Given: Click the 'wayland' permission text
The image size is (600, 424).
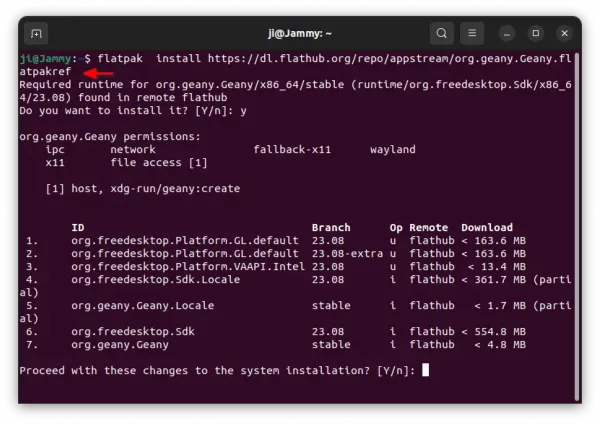Looking at the screenshot, I should pyautogui.click(x=393, y=150).
